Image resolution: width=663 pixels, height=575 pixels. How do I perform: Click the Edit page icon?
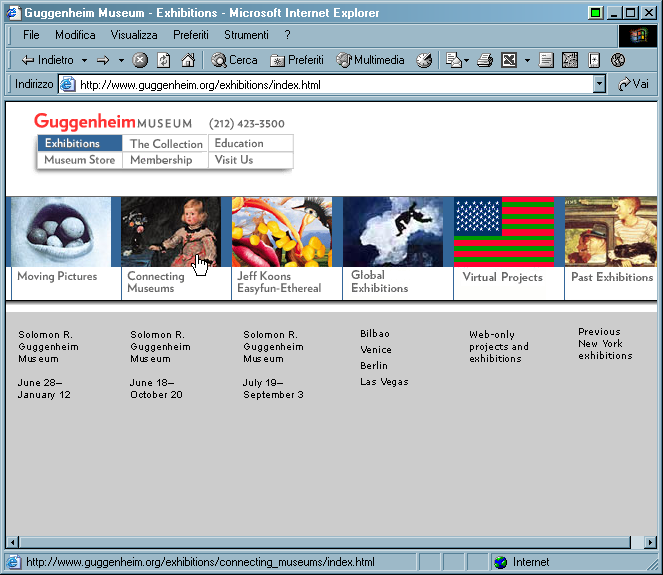[509, 60]
